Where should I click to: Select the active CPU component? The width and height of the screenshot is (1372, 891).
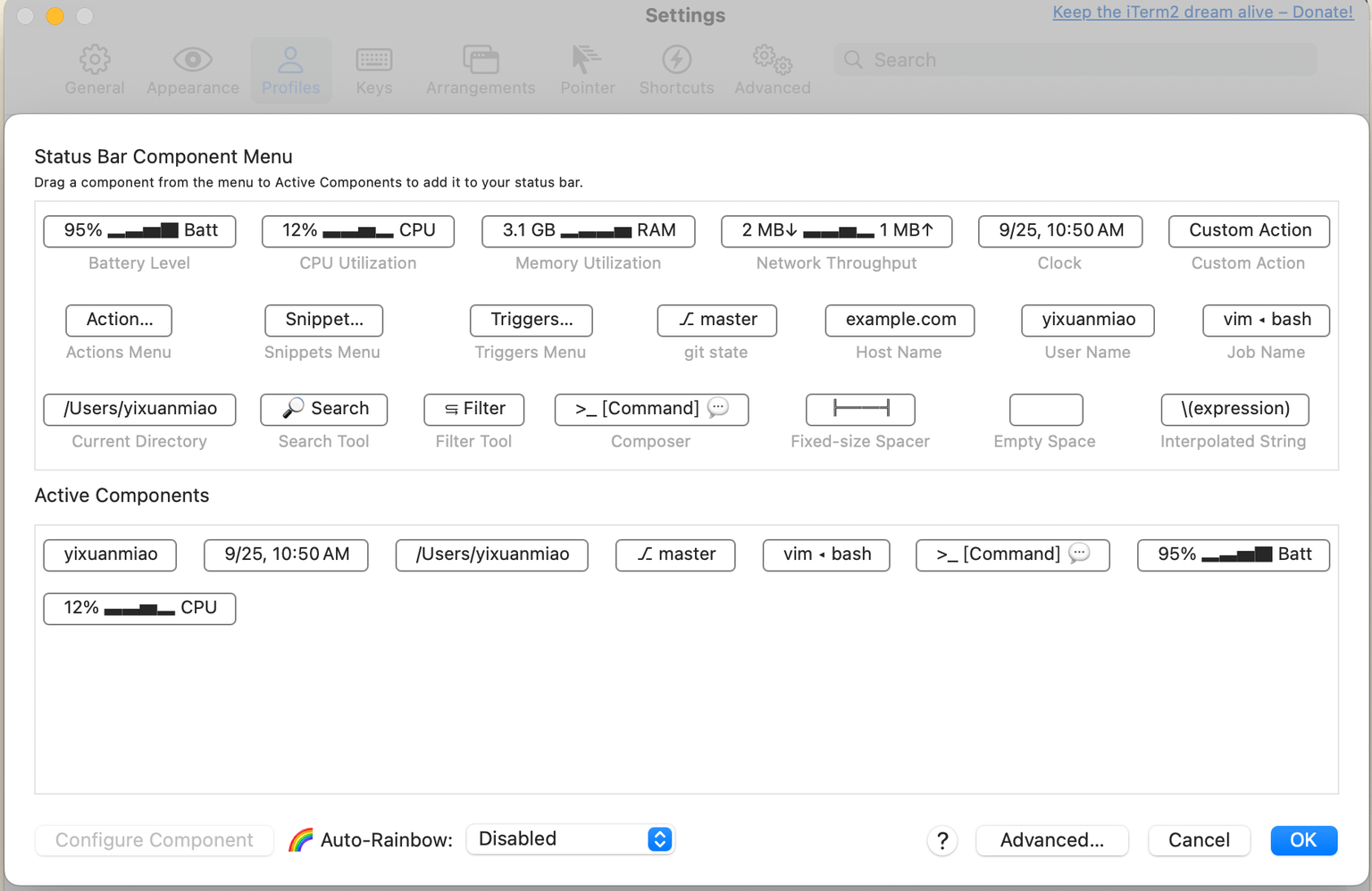tap(139, 608)
